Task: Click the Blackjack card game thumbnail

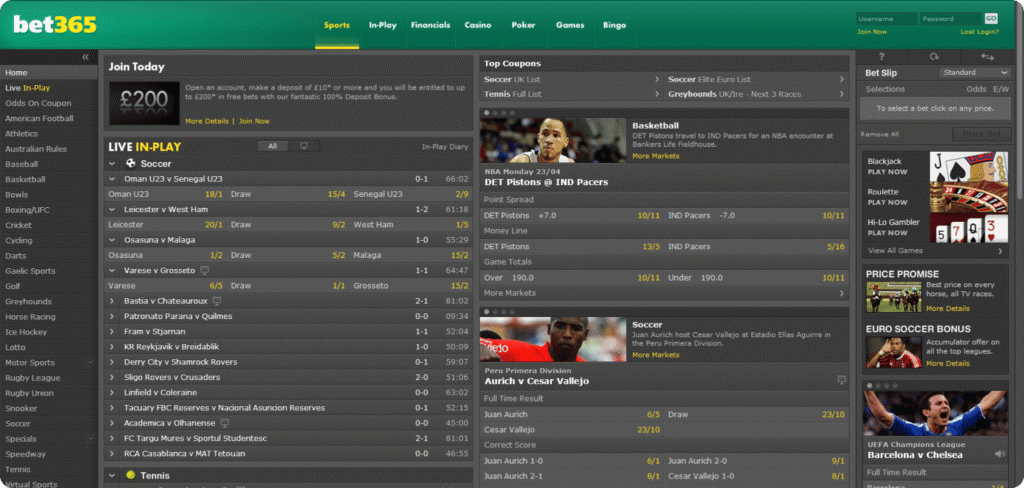Action: [x=968, y=167]
